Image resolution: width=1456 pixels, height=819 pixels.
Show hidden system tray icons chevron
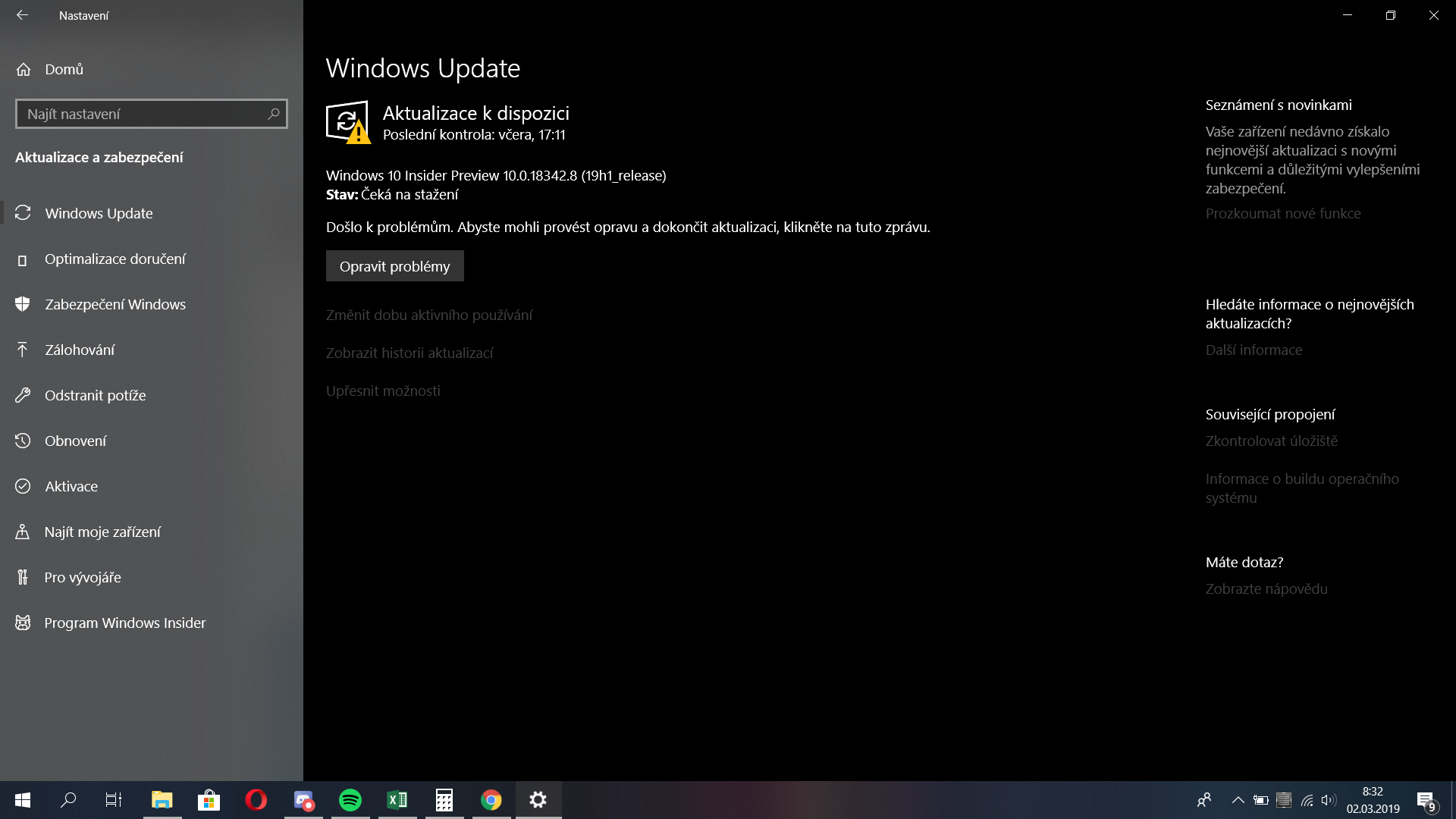[x=1238, y=800]
